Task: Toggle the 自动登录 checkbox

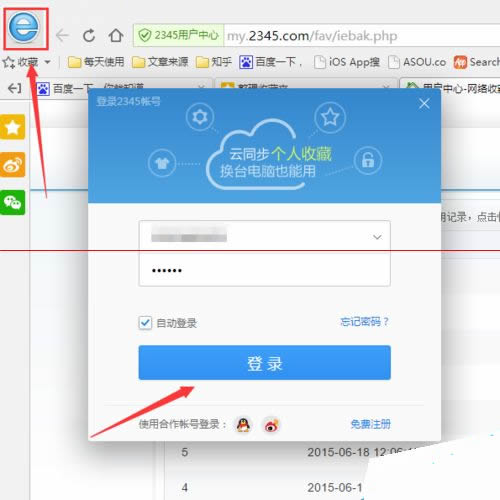Action: pos(145,323)
